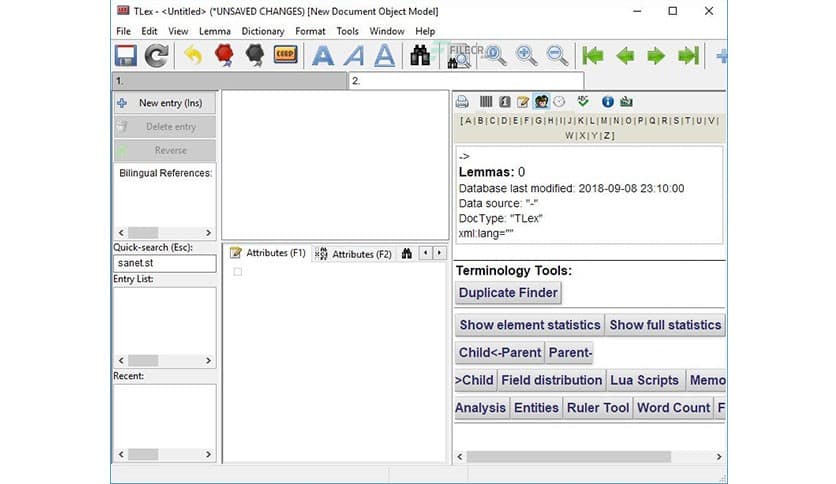Screen dimensions: 836x484
Task: Click Show full statistics
Action: pyautogui.click(x=665, y=325)
